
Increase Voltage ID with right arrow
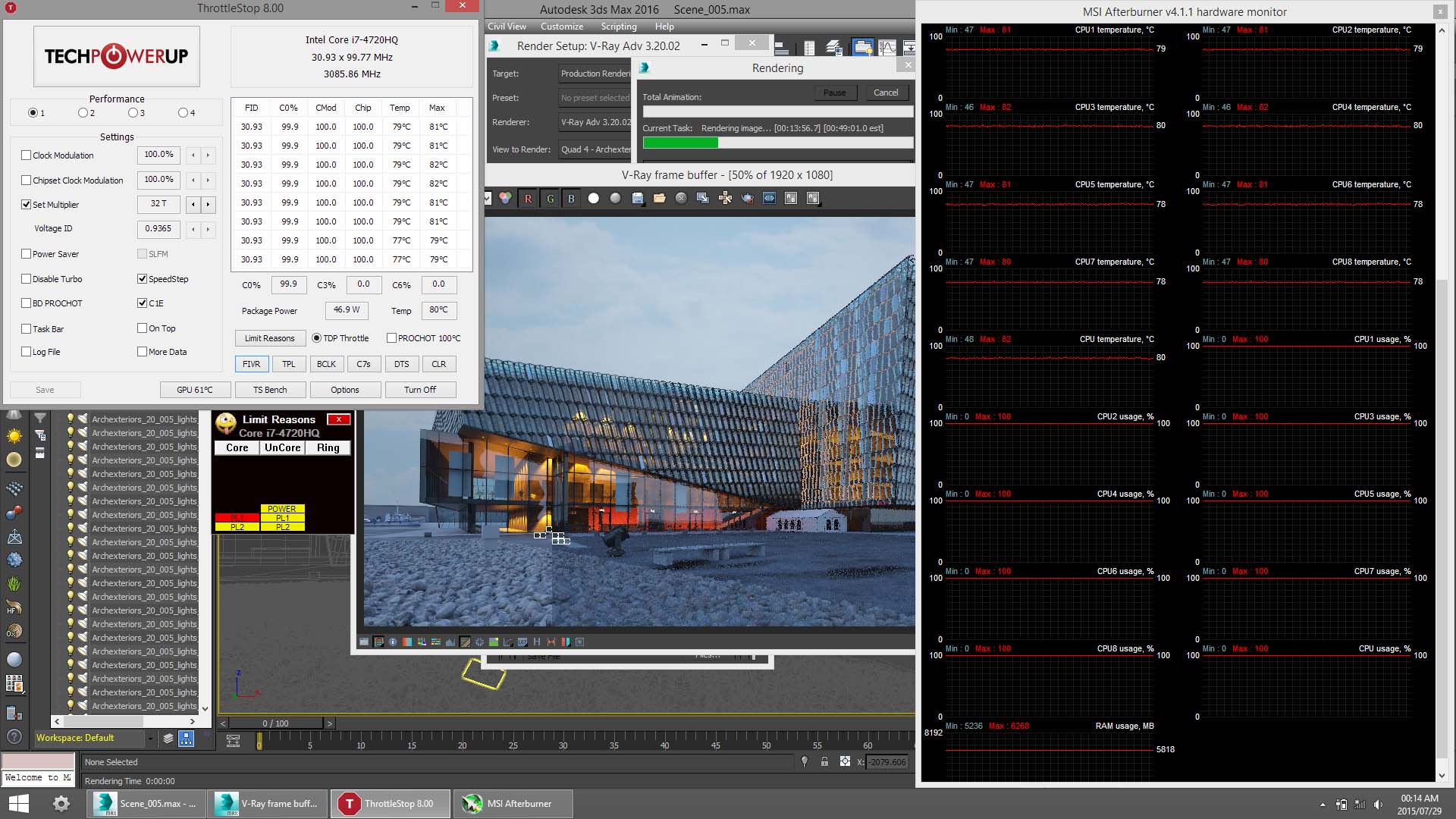tap(208, 229)
